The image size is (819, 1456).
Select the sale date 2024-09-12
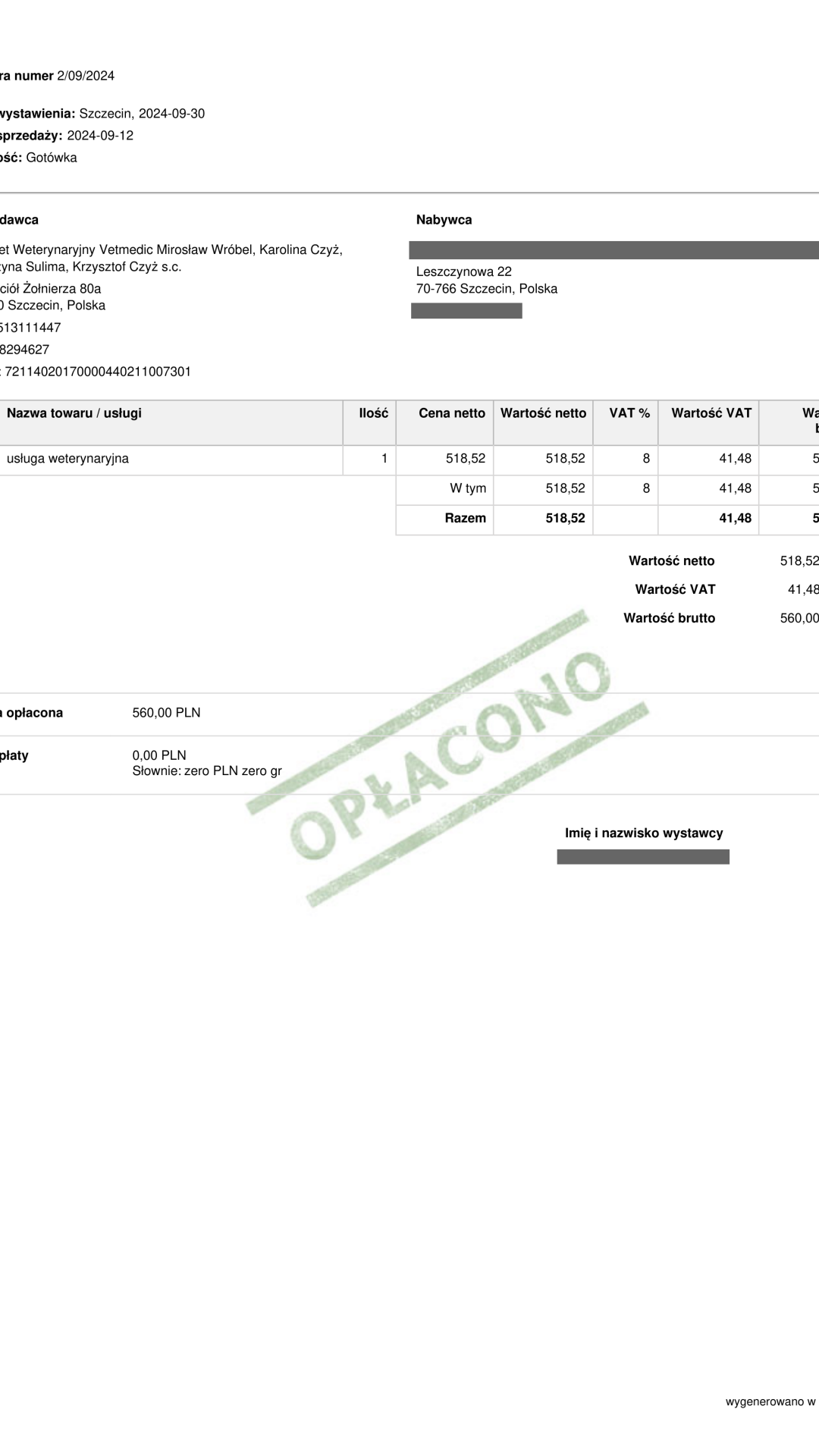tap(100, 136)
